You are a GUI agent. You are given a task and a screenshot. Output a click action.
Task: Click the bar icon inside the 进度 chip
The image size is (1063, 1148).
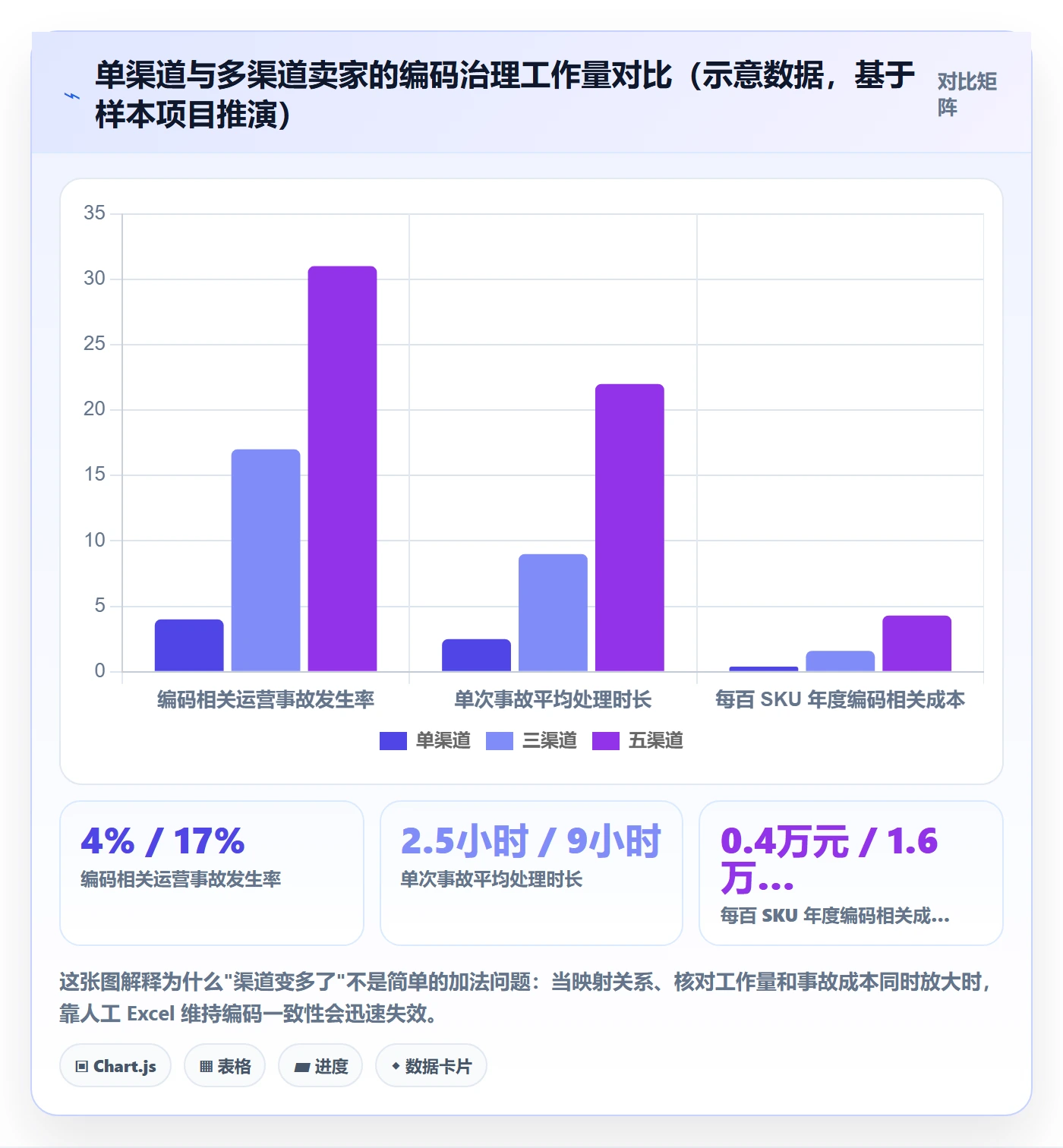click(302, 1068)
